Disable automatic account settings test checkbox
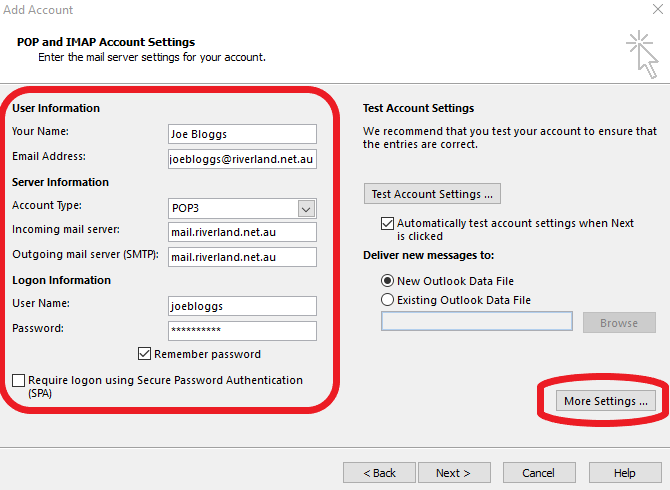 pyautogui.click(x=387, y=224)
